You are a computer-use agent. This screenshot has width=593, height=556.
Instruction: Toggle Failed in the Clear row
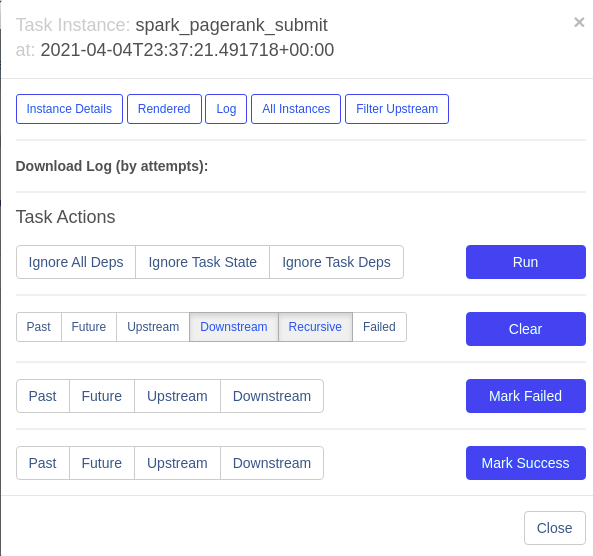(x=379, y=327)
